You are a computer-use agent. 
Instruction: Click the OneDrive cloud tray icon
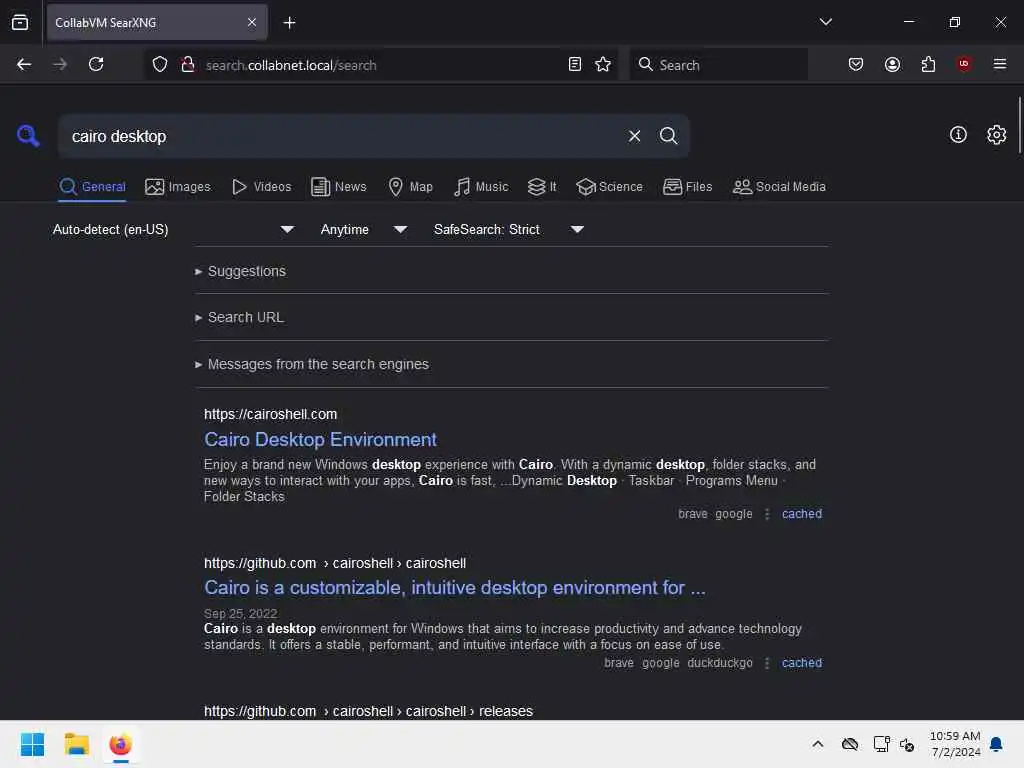(x=850, y=744)
